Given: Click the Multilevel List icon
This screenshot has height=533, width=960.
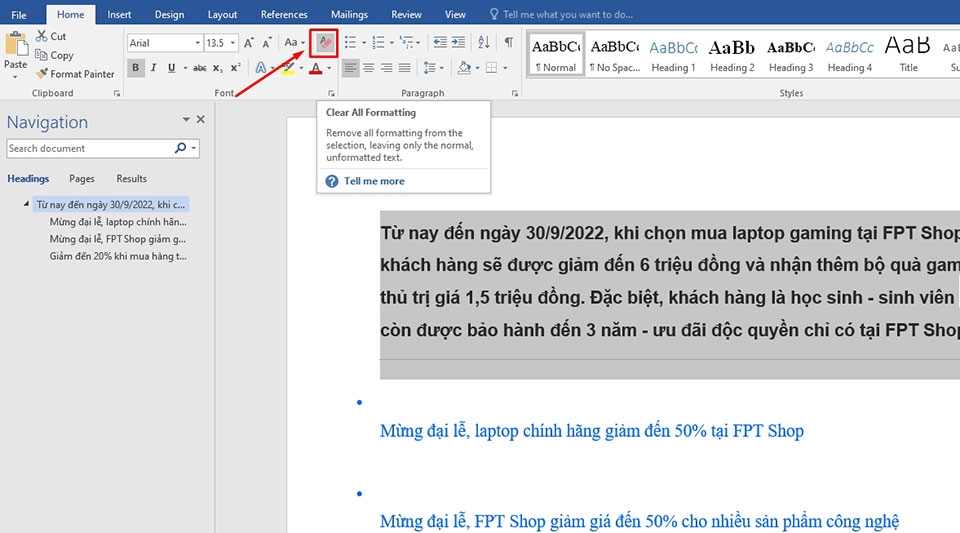Looking at the screenshot, I should coord(407,42).
